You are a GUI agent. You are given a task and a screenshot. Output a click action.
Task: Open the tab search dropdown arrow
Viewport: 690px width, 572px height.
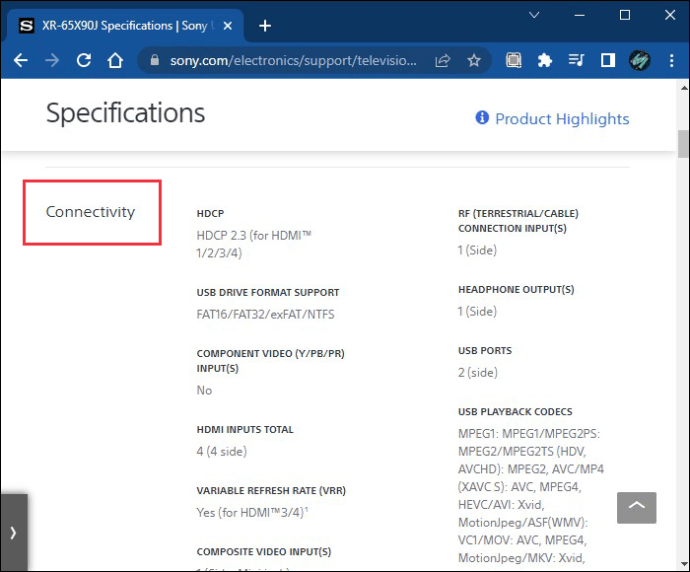[x=534, y=15]
